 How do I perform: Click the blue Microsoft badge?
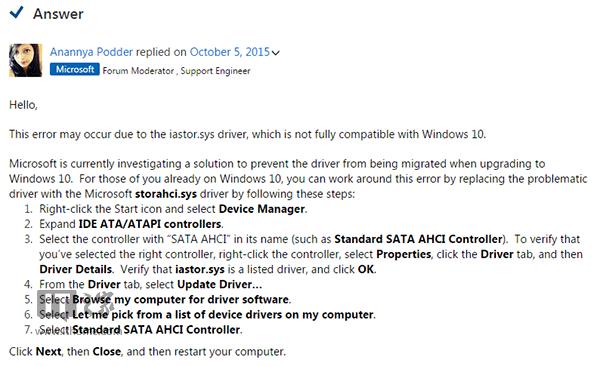pyautogui.click(x=75, y=69)
